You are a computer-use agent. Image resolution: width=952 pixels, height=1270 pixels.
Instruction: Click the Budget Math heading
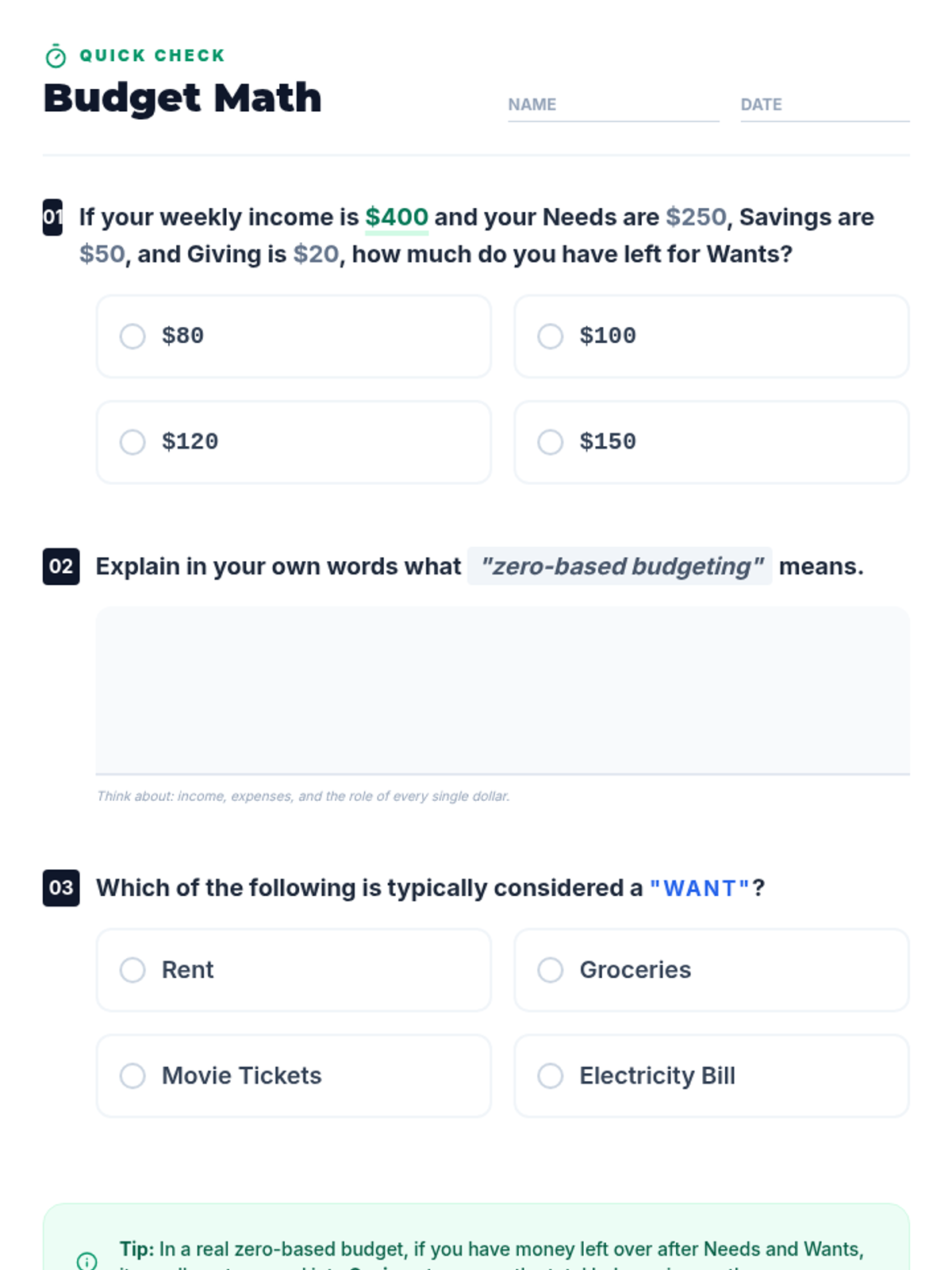click(x=182, y=98)
